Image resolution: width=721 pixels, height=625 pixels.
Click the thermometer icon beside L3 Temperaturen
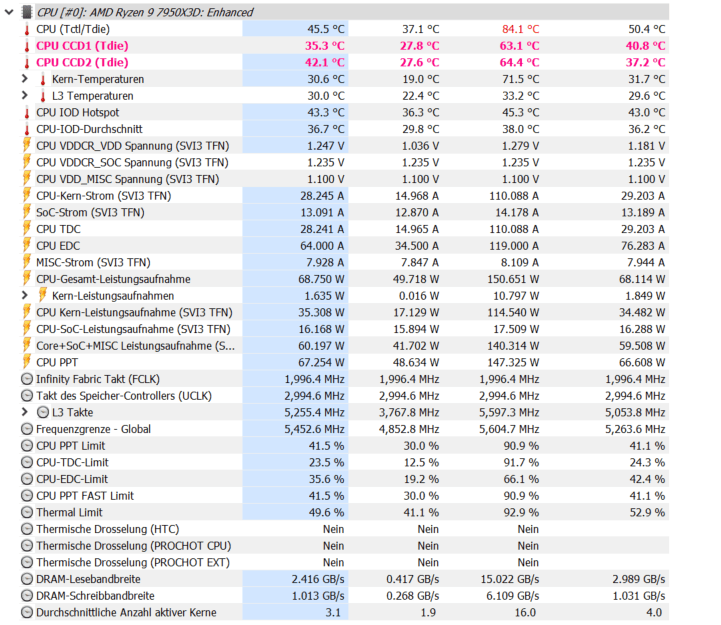pos(43,96)
